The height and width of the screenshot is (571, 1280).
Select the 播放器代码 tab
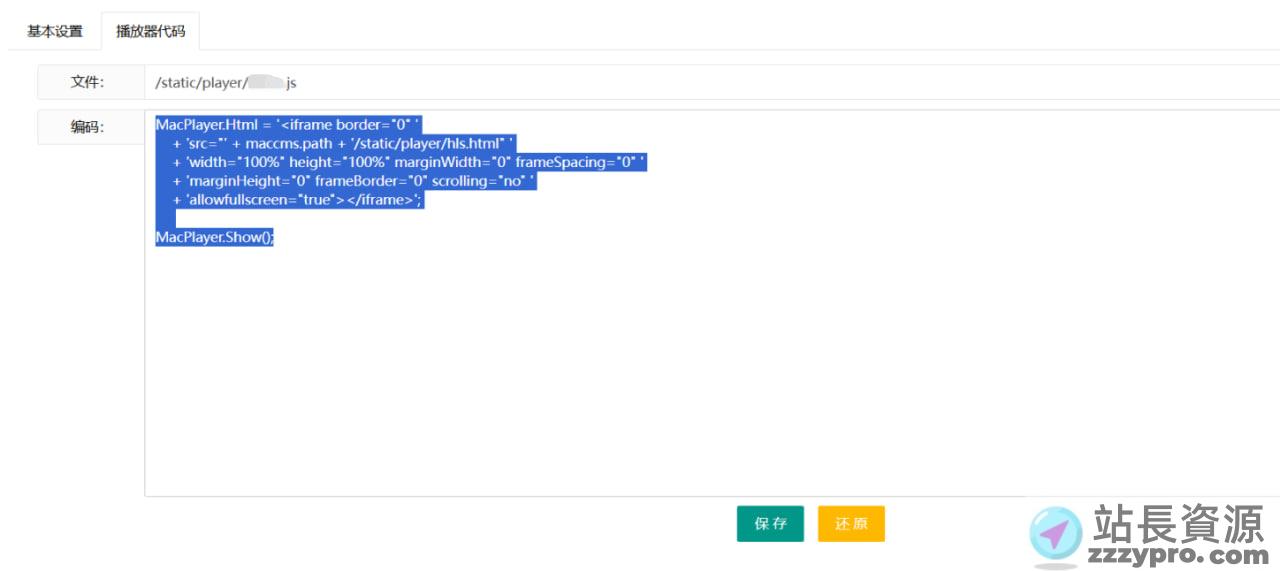point(150,31)
